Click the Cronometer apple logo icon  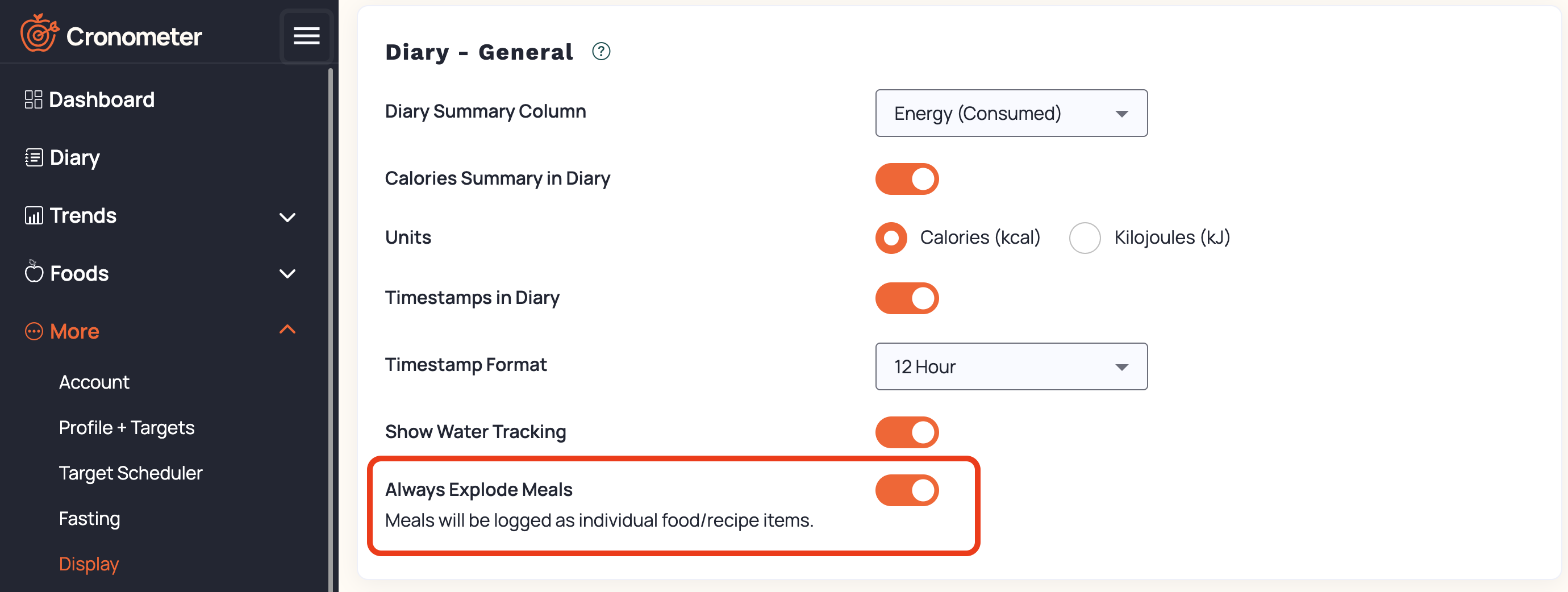coord(40,33)
